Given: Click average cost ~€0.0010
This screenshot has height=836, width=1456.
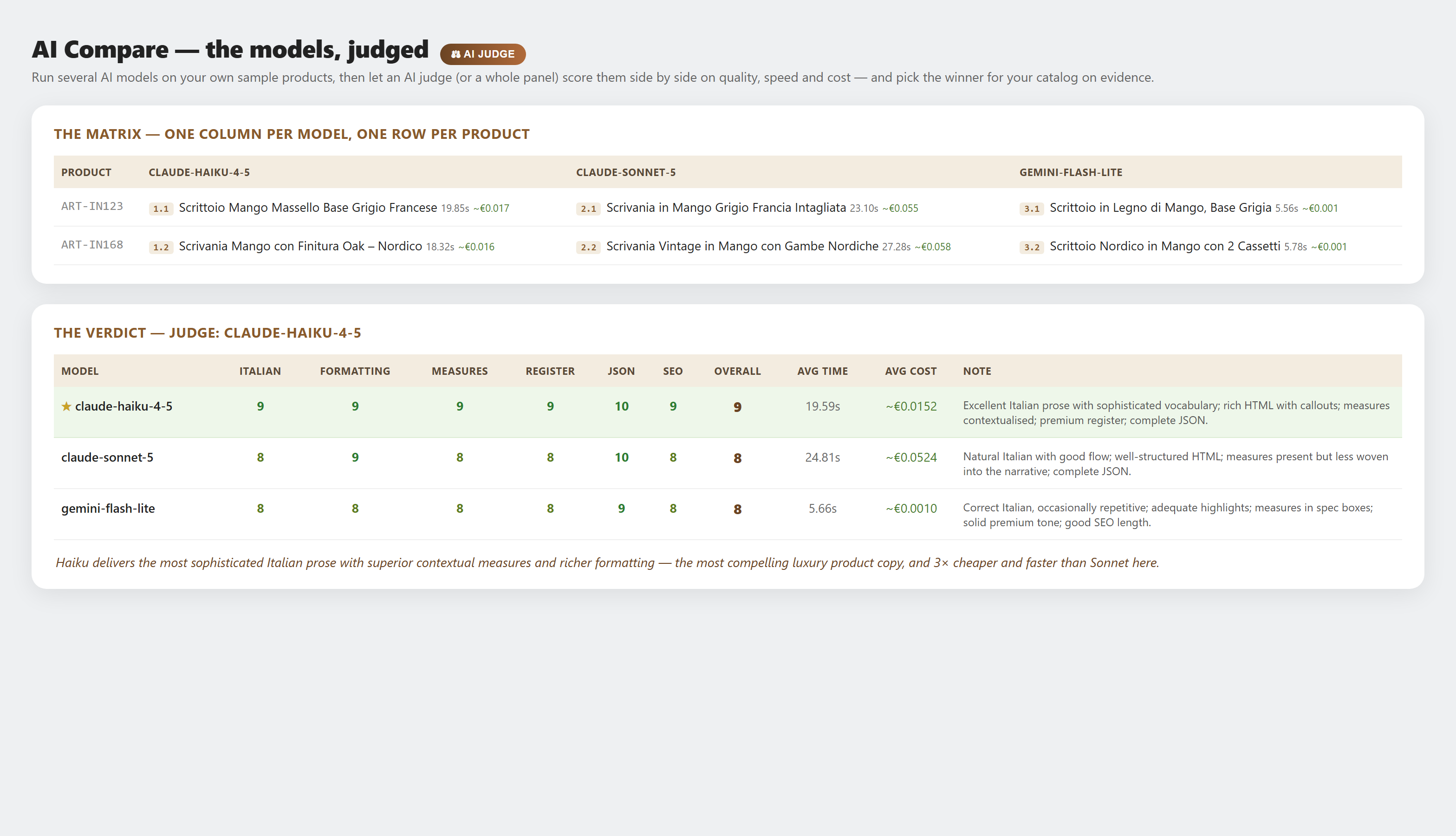Looking at the screenshot, I should coord(911,509).
